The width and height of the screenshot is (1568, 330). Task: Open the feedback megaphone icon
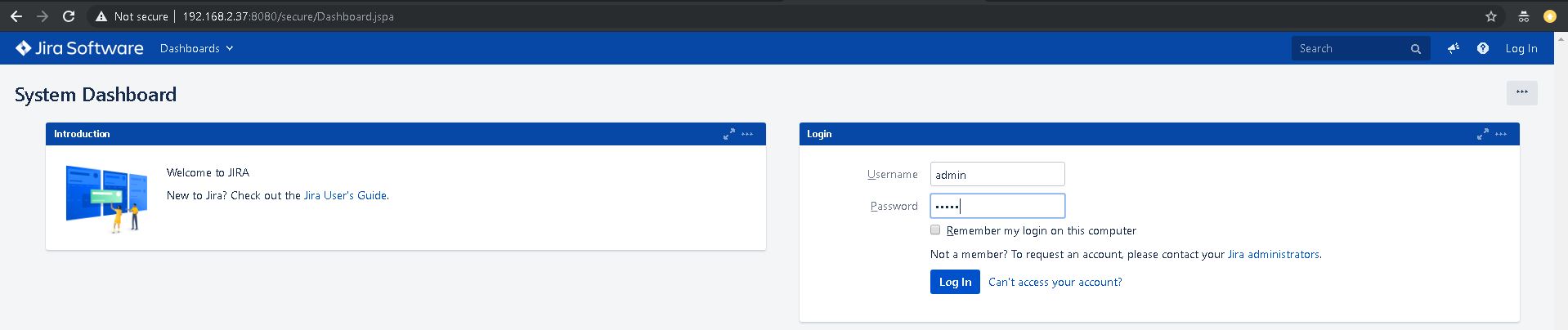[x=1453, y=48]
